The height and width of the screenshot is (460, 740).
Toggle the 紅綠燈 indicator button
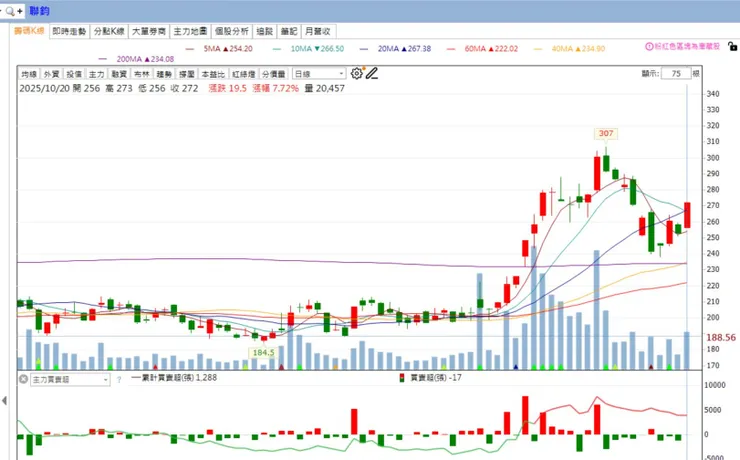pyautogui.click(x=244, y=74)
